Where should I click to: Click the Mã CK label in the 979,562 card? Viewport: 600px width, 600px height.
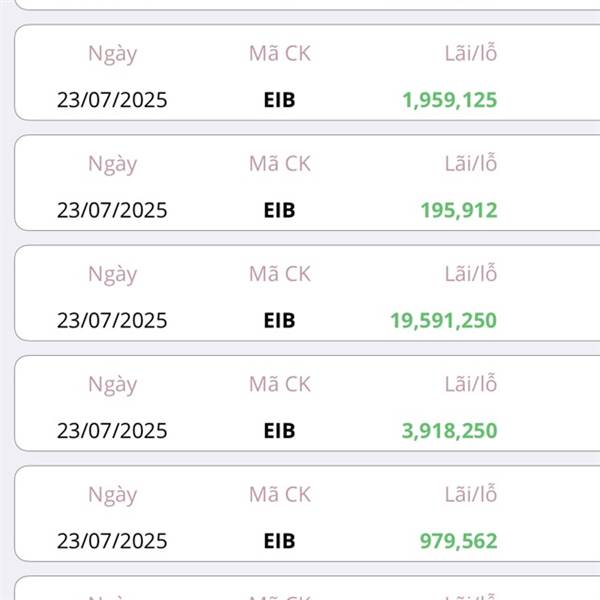click(x=280, y=494)
